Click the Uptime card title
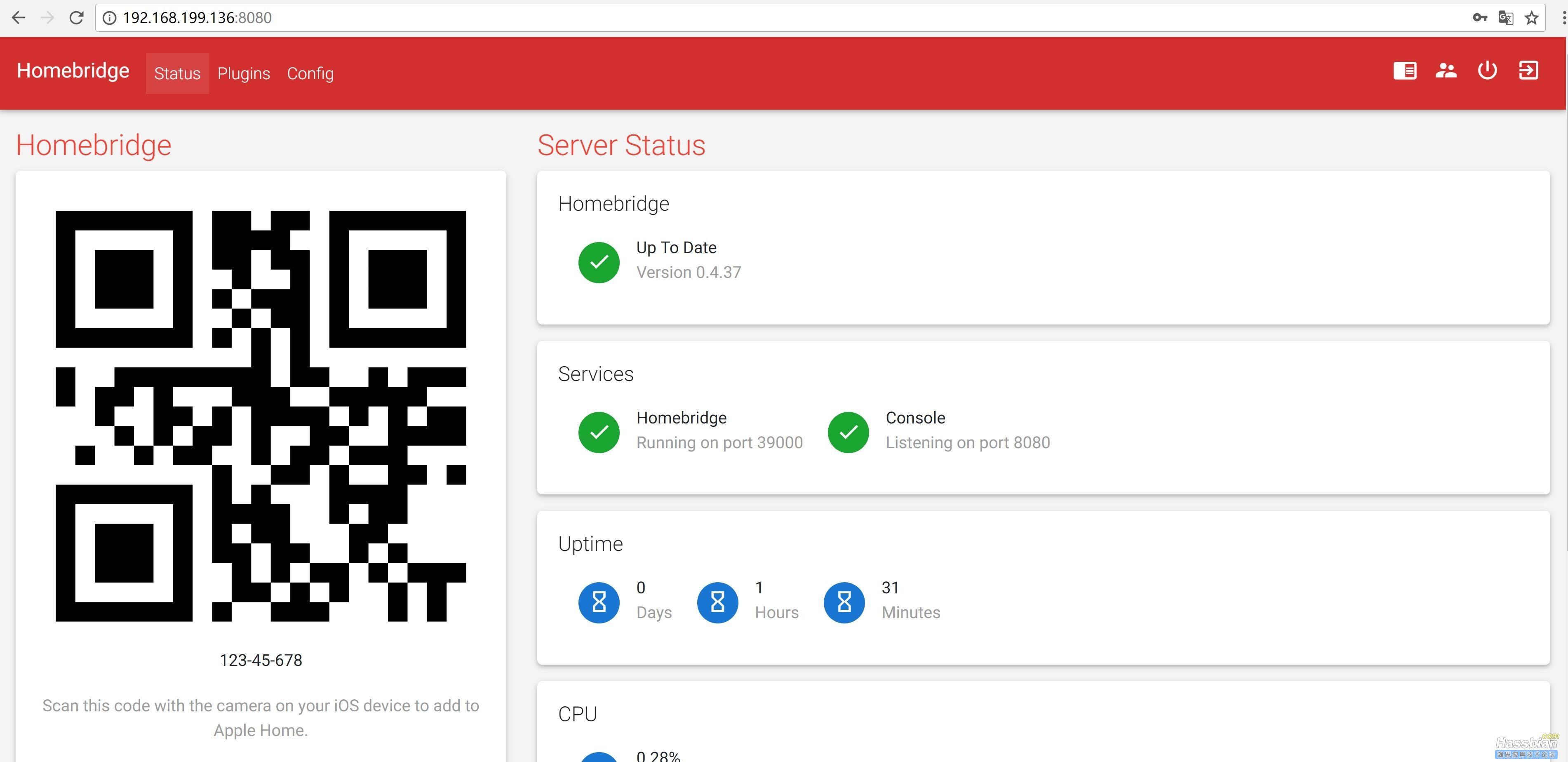1568x762 pixels. coord(590,543)
